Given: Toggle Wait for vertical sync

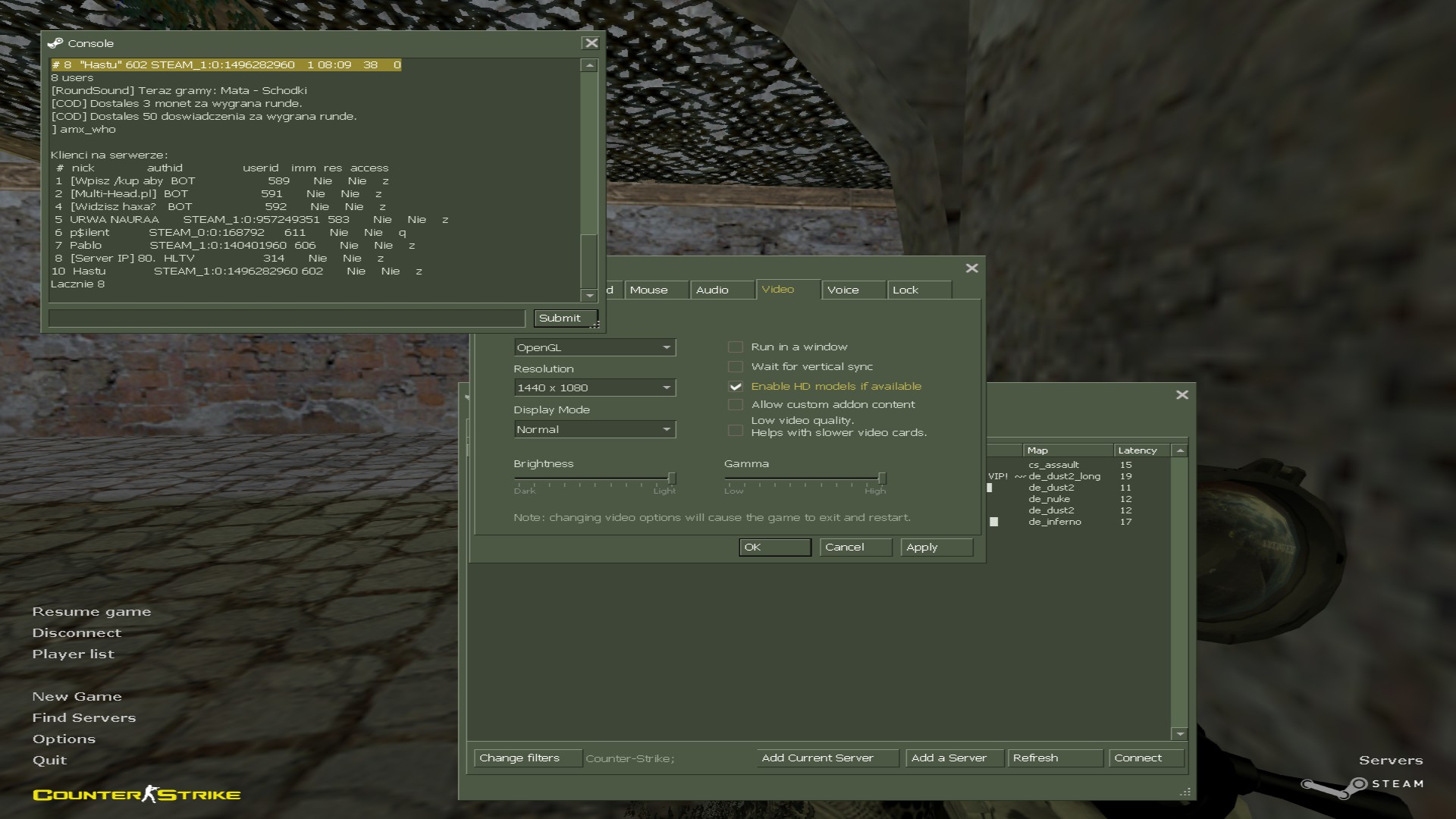Looking at the screenshot, I should [735, 367].
